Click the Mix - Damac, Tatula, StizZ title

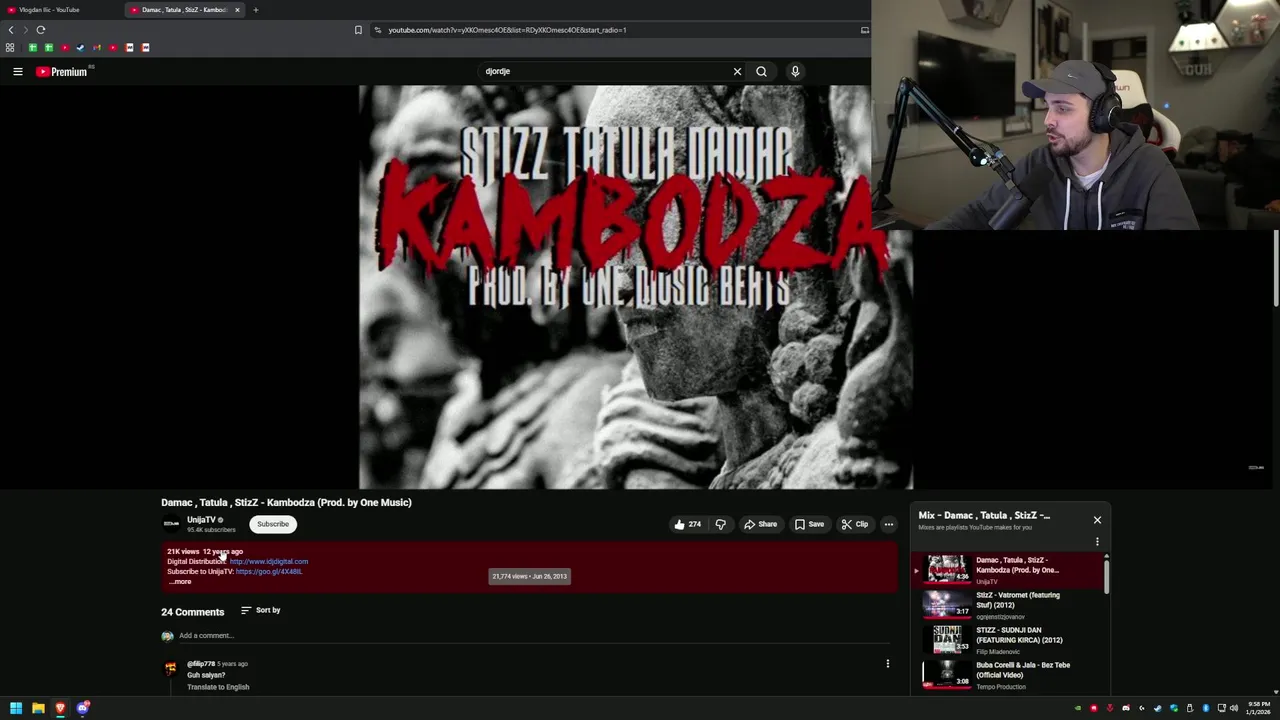[984, 516]
